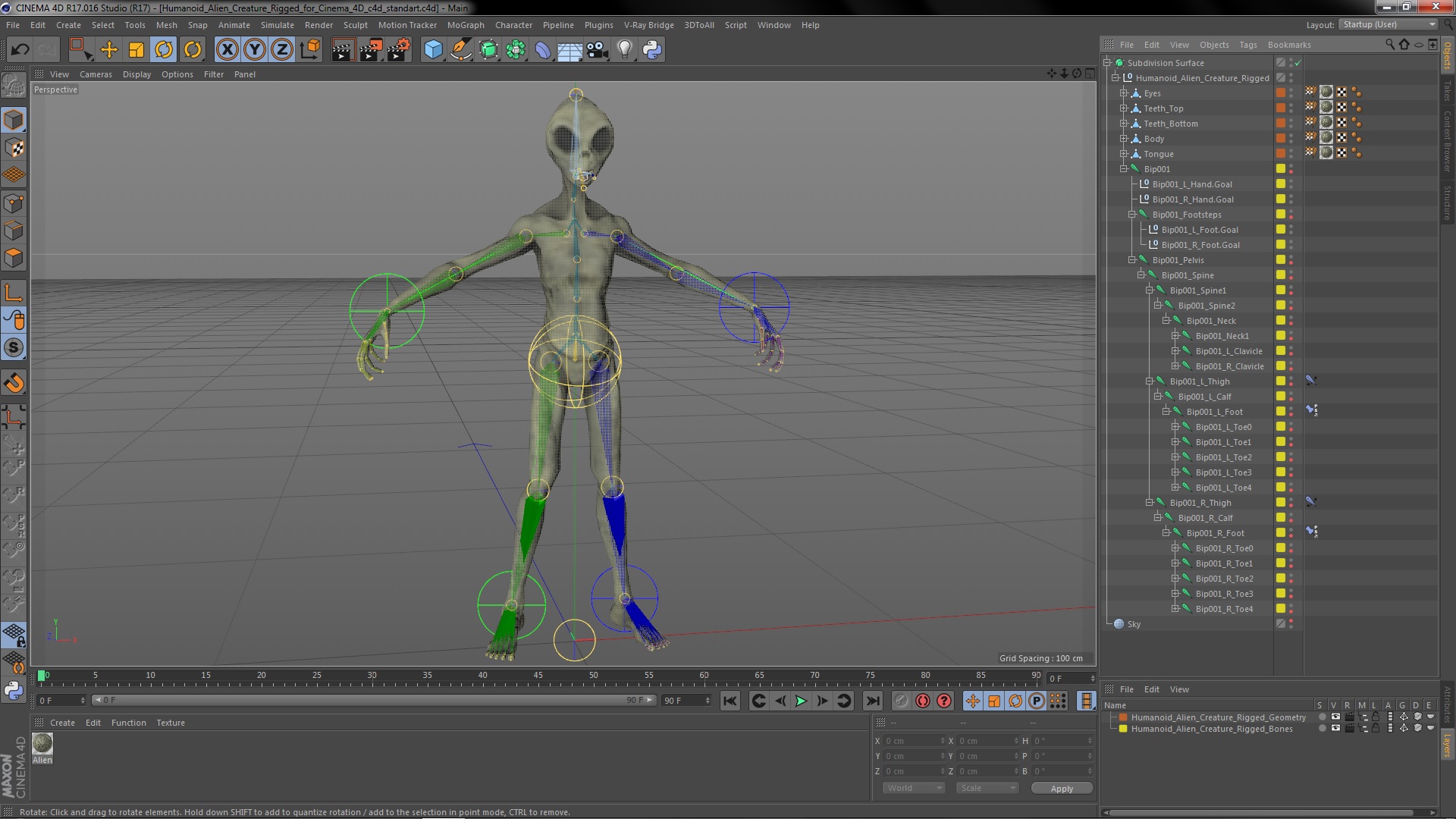Toggle Bones layer solo dot
The width and height of the screenshot is (1456, 819).
coord(1323,729)
